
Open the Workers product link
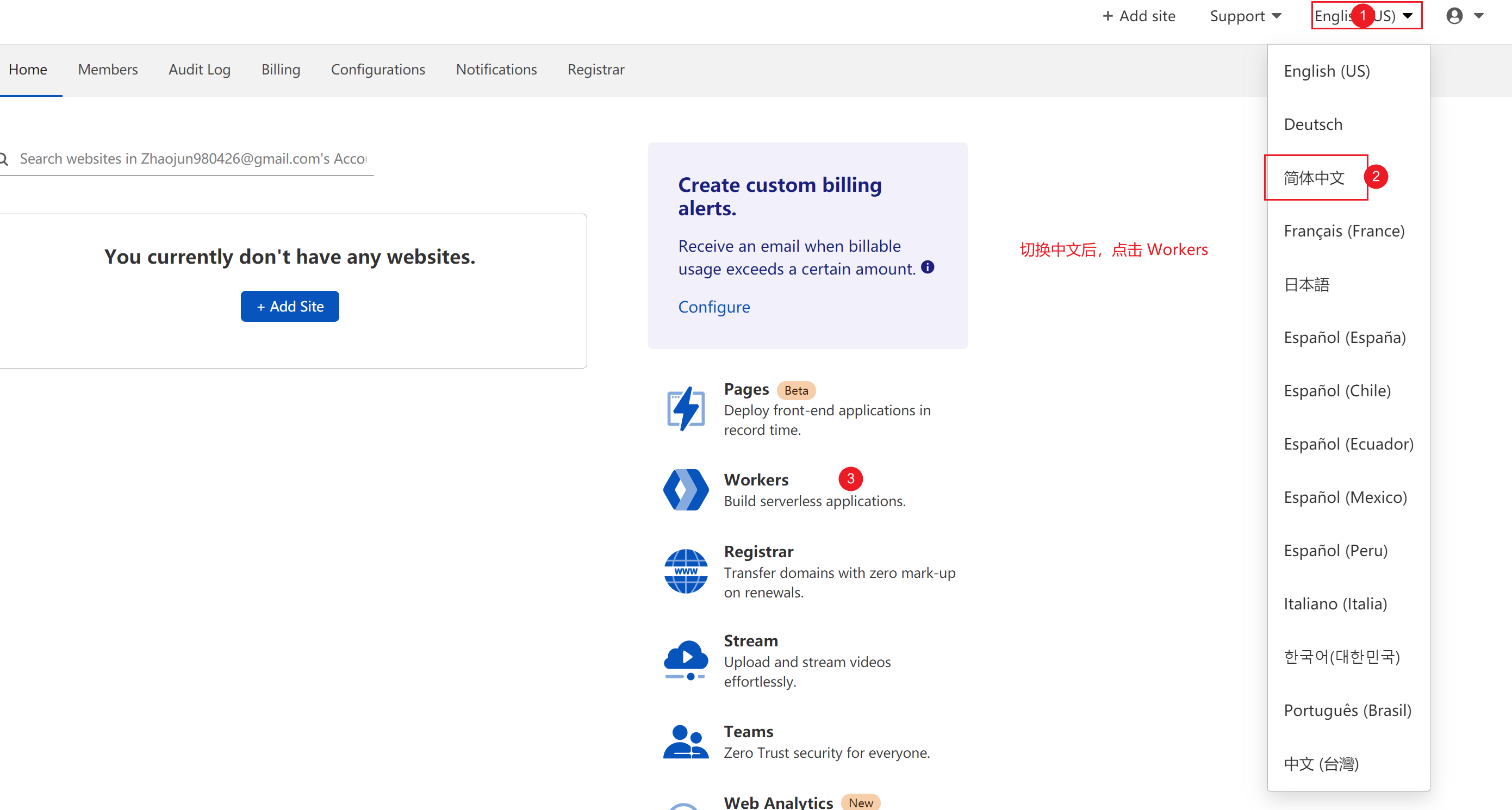coord(756,479)
